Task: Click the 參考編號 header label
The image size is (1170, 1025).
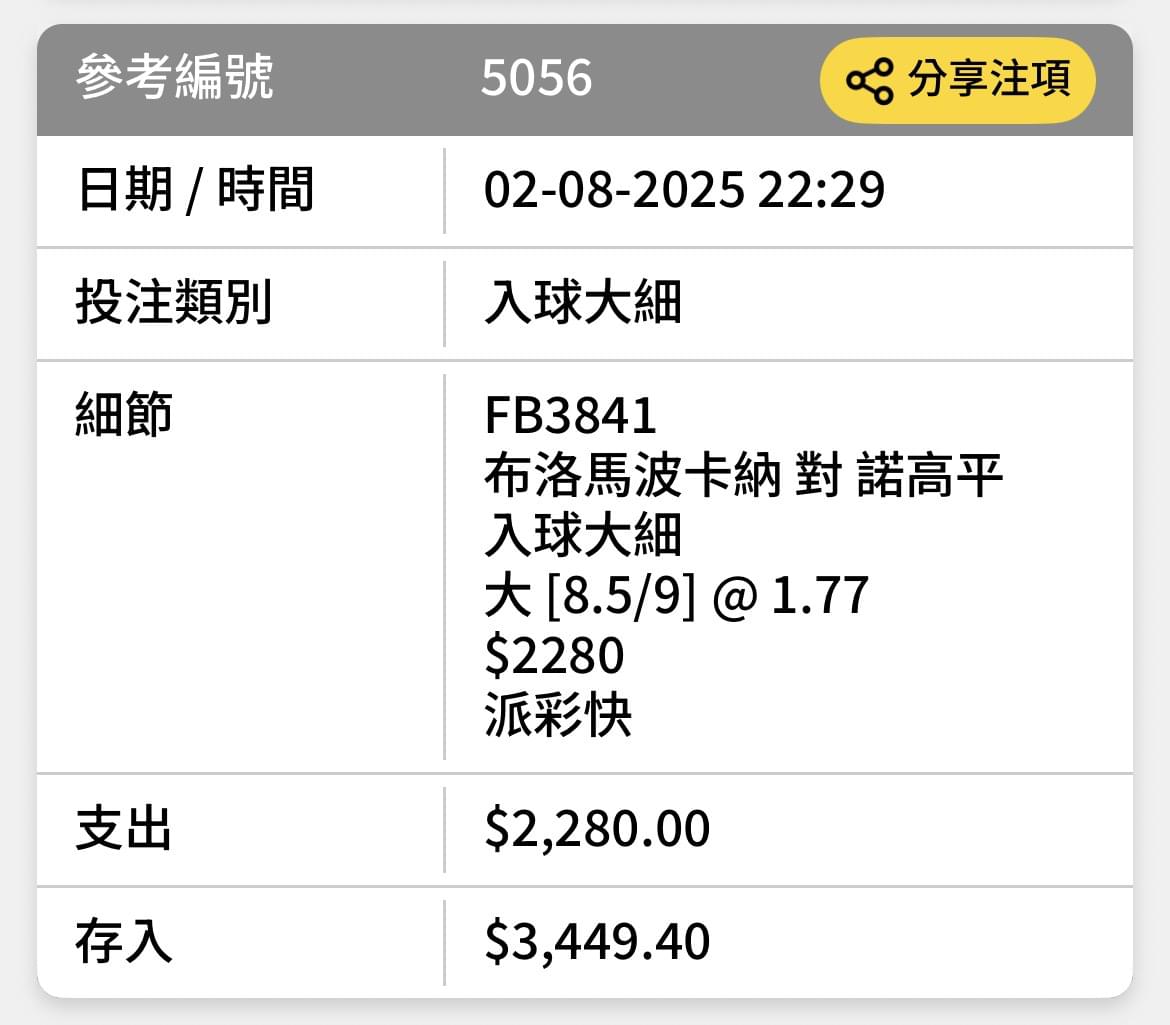Action: 175,77
